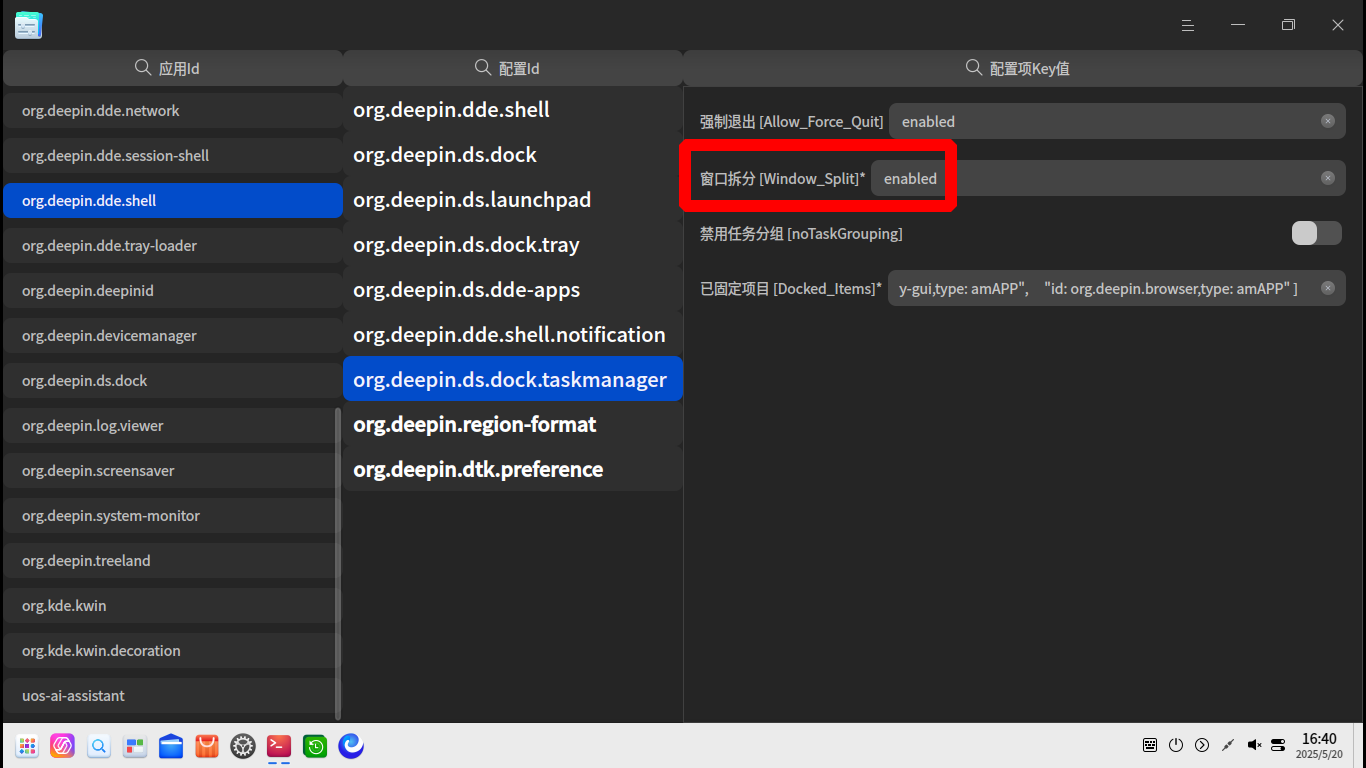Viewport: 1366px width, 768px height.
Task: Open org.deepin.dtk.preference config
Action: pos(512,469)
